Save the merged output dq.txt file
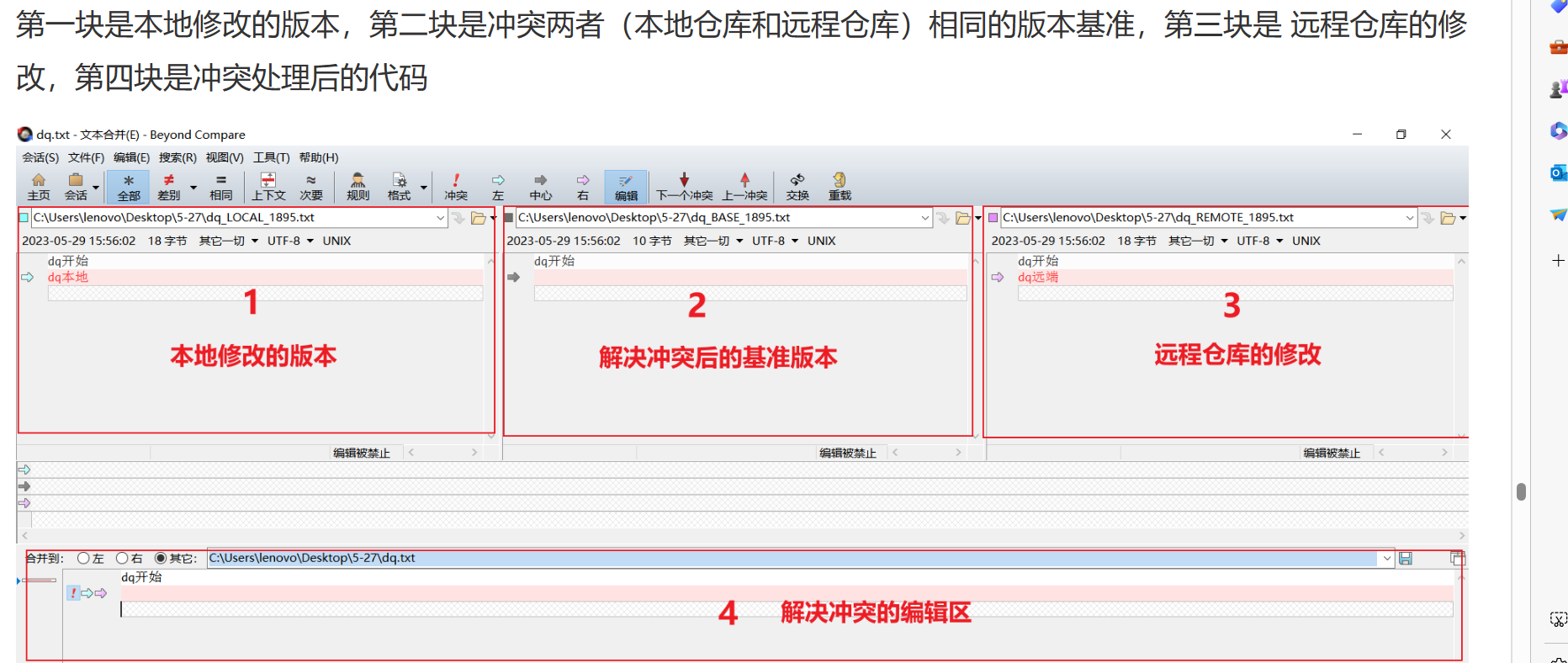1568x663 pixels. click(1406, 559)
